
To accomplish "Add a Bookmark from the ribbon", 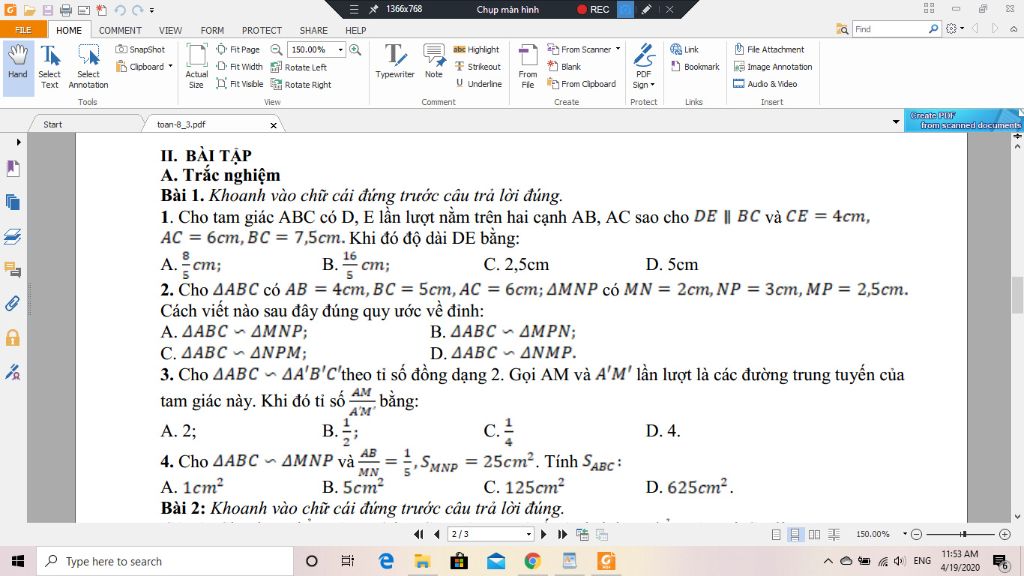I will coord(695,67).
